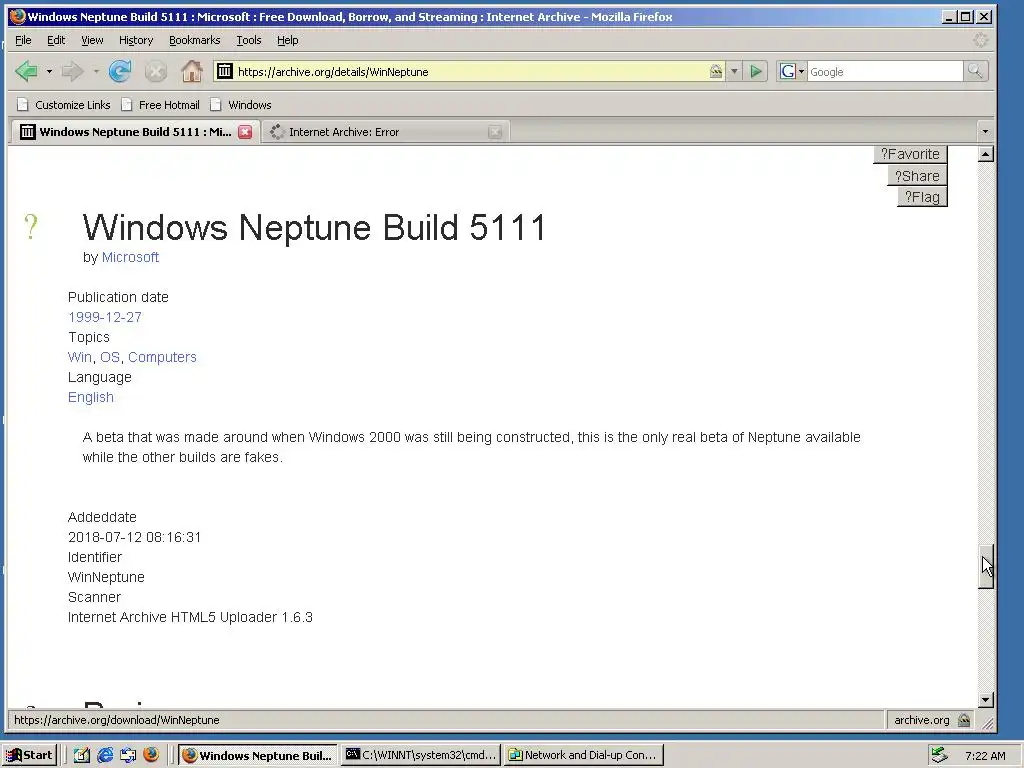Click archive.org in the status bar
This screenshot has width=1024, height=768.
point(921,720)
